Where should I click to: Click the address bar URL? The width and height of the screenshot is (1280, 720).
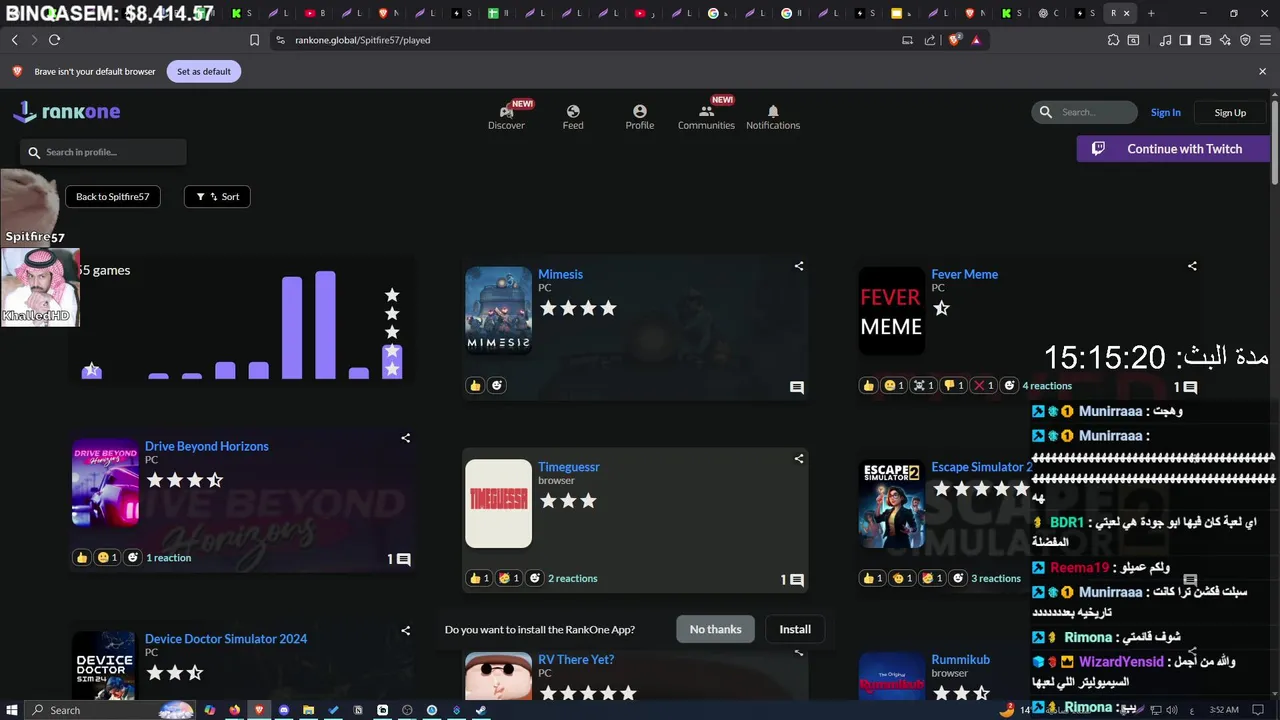pos(363,40)
